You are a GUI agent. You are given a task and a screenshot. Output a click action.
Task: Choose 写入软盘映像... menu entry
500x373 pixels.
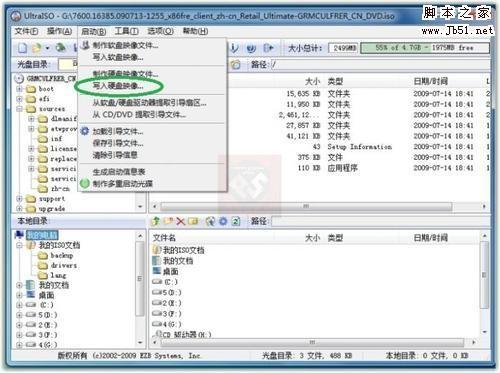pos(118,57)
